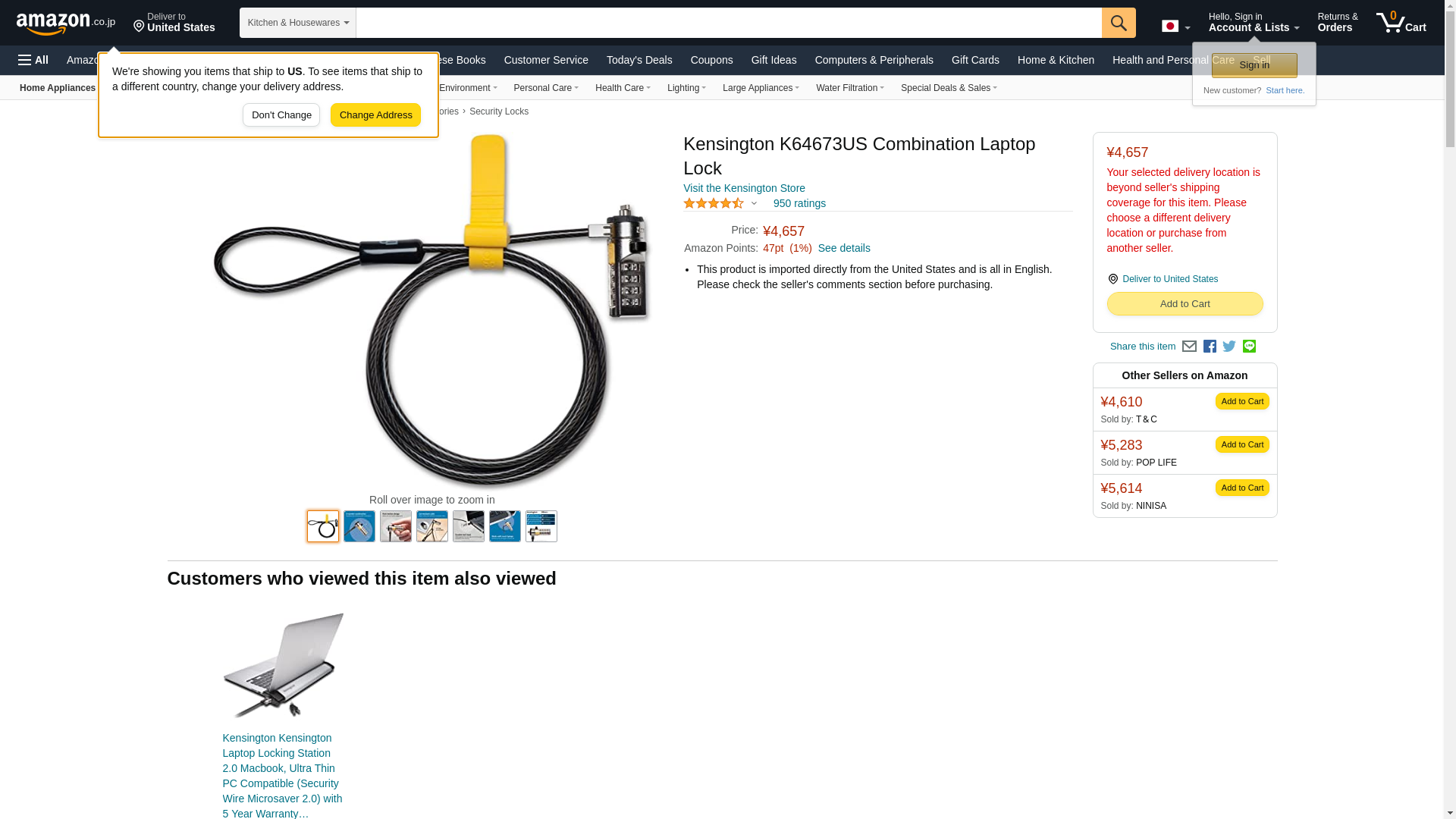Viewport: 1456px width, 819px height.
Task: Open the Personal Care submenu
Action: (546, 88)
